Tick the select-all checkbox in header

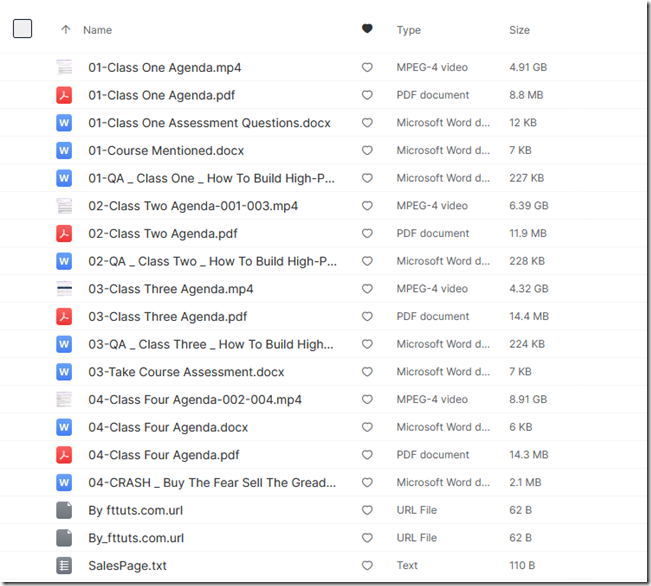point(22,29)
